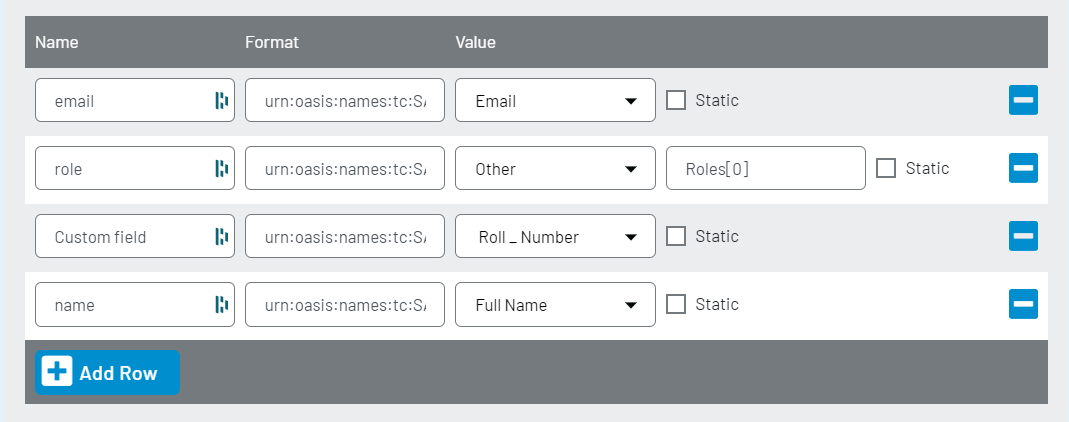The width and height of the screenshot is (1069, 422).
Task: Click the icon inside the Custom field box
Action: pos(222,237)
